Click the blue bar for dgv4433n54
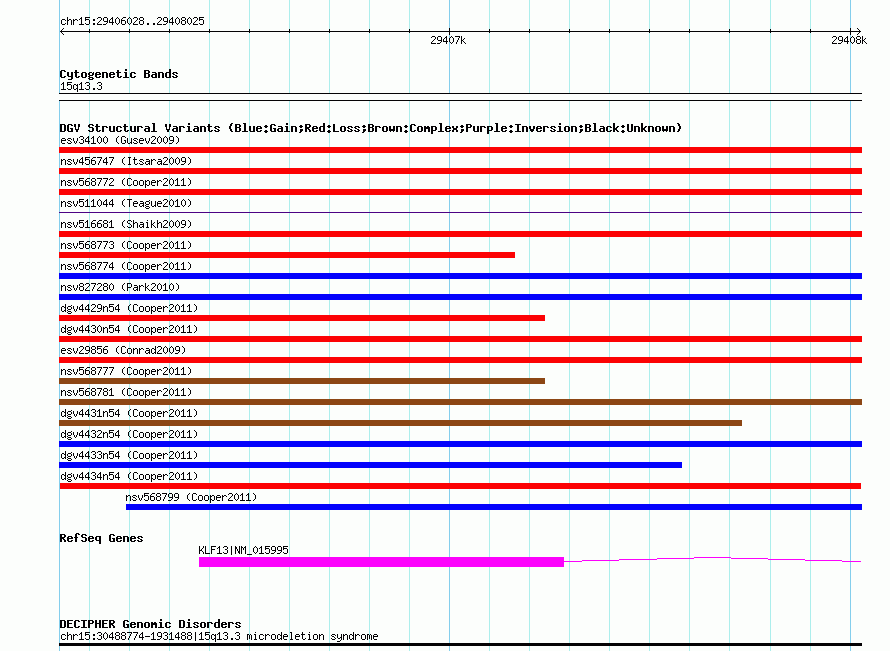The image size is (890, 651). (370, 465)
